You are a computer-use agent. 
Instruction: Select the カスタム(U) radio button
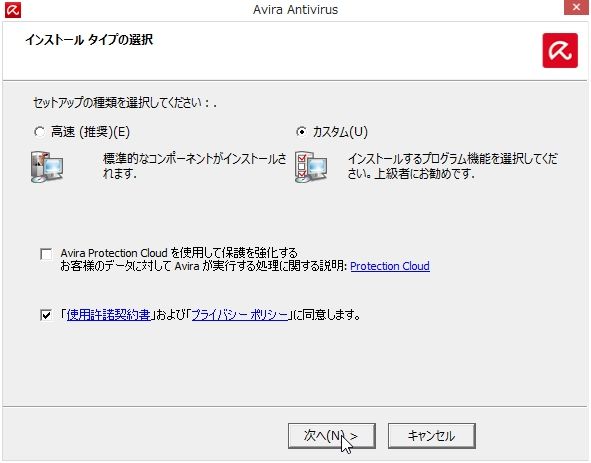301,132
